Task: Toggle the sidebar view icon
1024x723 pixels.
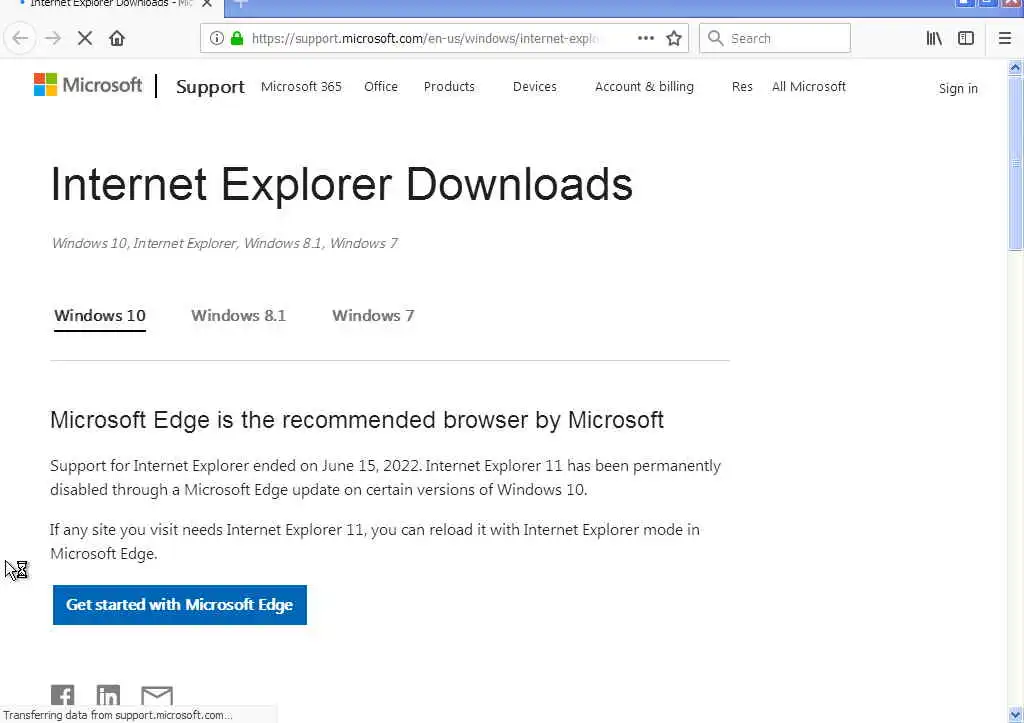Action: click(966, 39)
